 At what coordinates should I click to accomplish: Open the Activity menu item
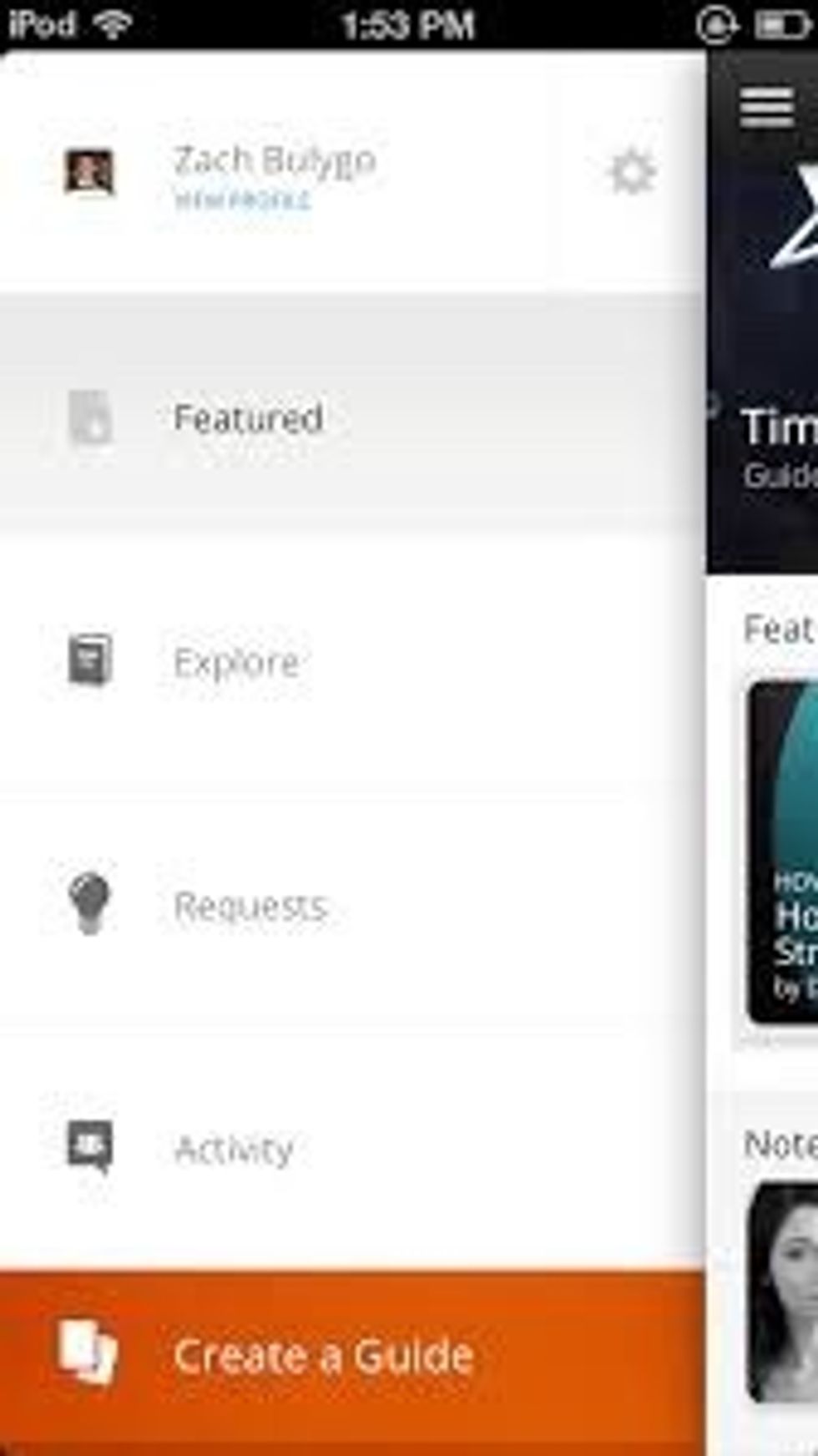(x=352, y=1149)
